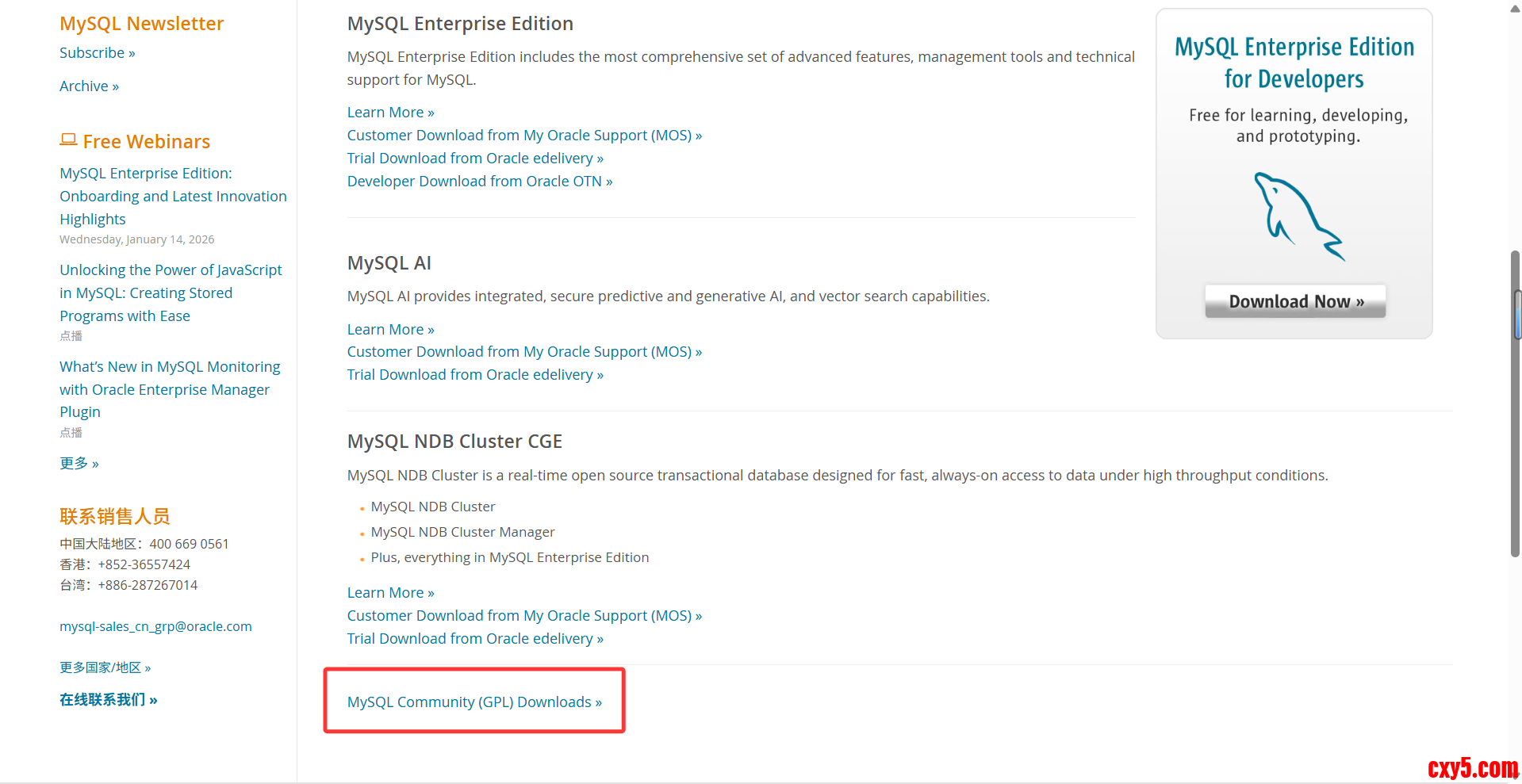Open the Enterprise Edition Onboarding webinar link

[172, 196]
